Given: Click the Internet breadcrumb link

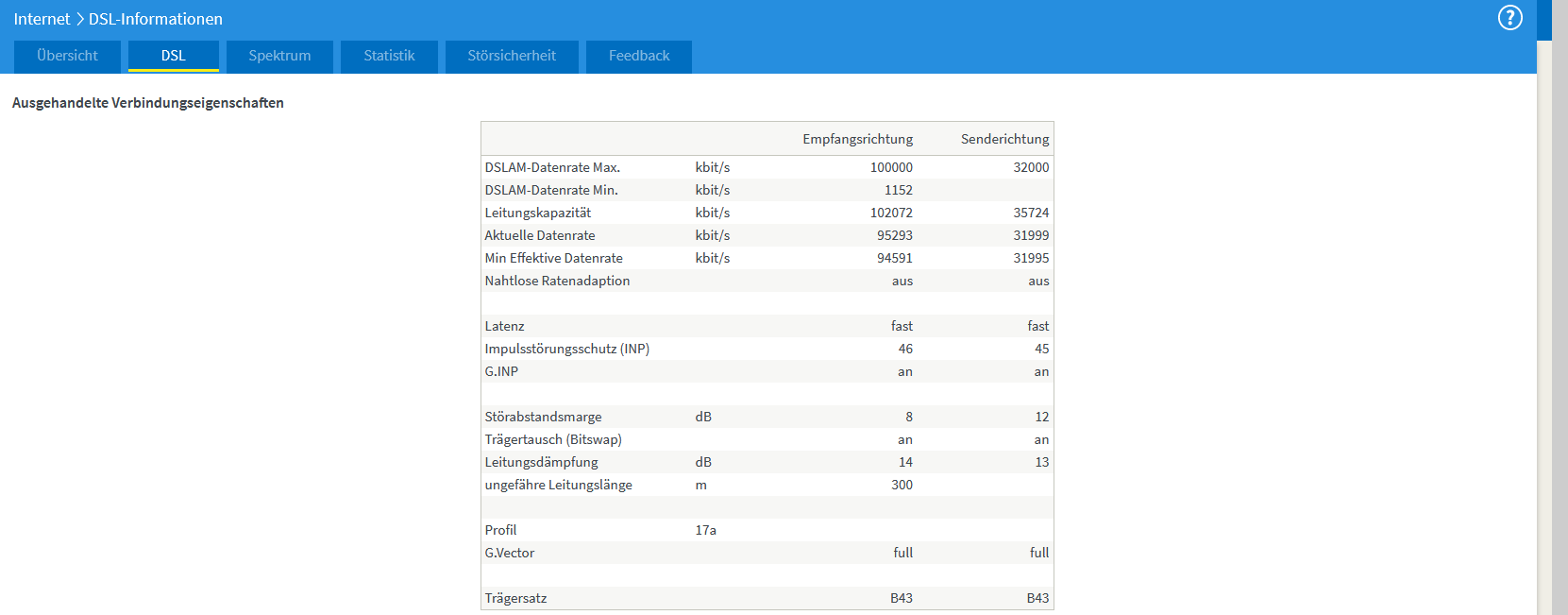Looking at the screenshot, I should (x=42, y=19).
